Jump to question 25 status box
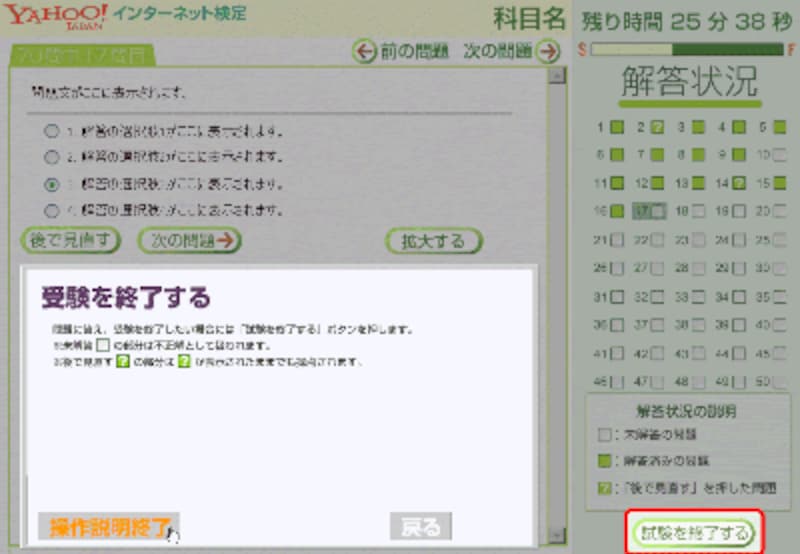 click(x=780, y=240)
